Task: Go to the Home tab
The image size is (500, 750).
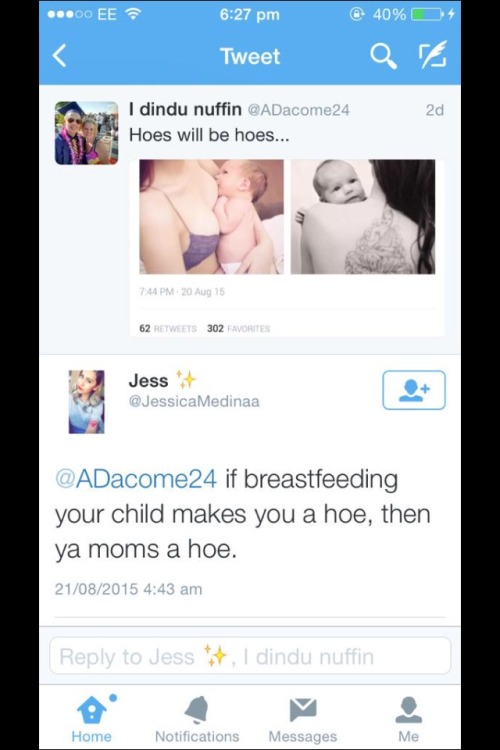Action: pos(91,719)
